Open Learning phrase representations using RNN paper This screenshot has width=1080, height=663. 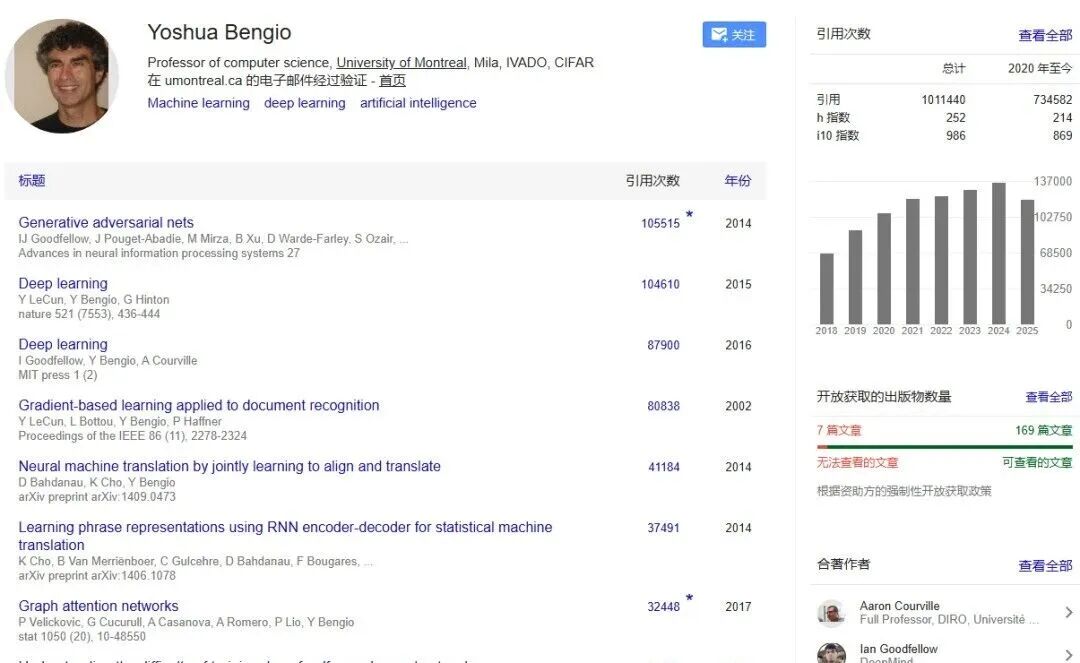click(x=285, y=536)
